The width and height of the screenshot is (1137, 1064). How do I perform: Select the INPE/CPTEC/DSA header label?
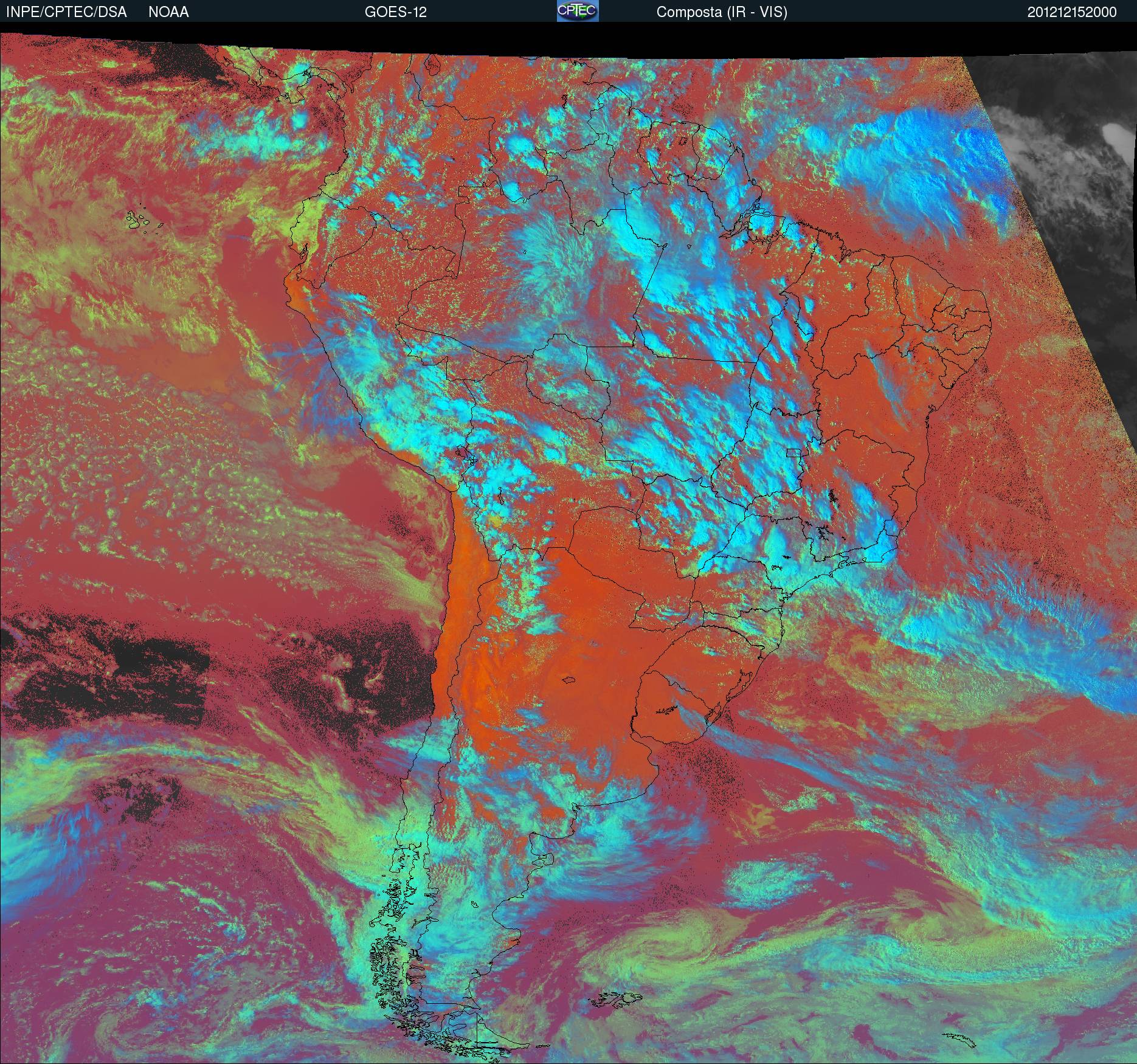66,12
